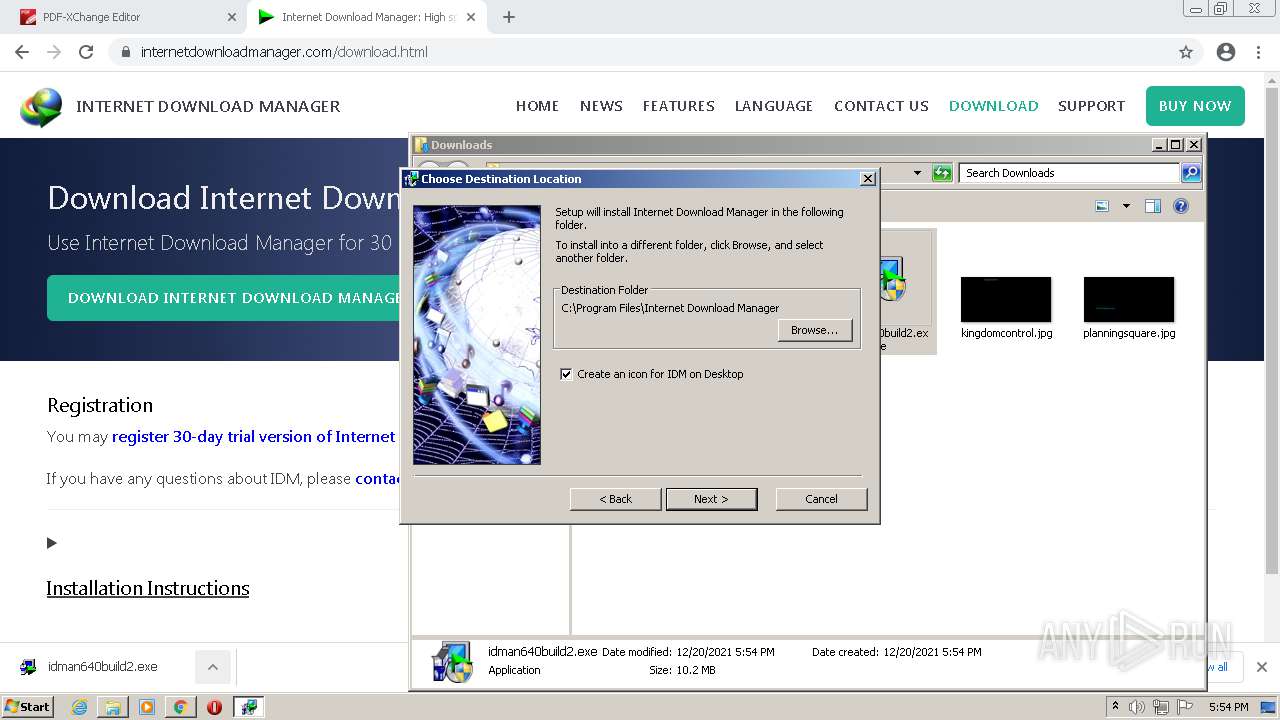Show hidden system tray icons
The height and width of the screenshot is (720, 1280).
tap(1115, 707)
